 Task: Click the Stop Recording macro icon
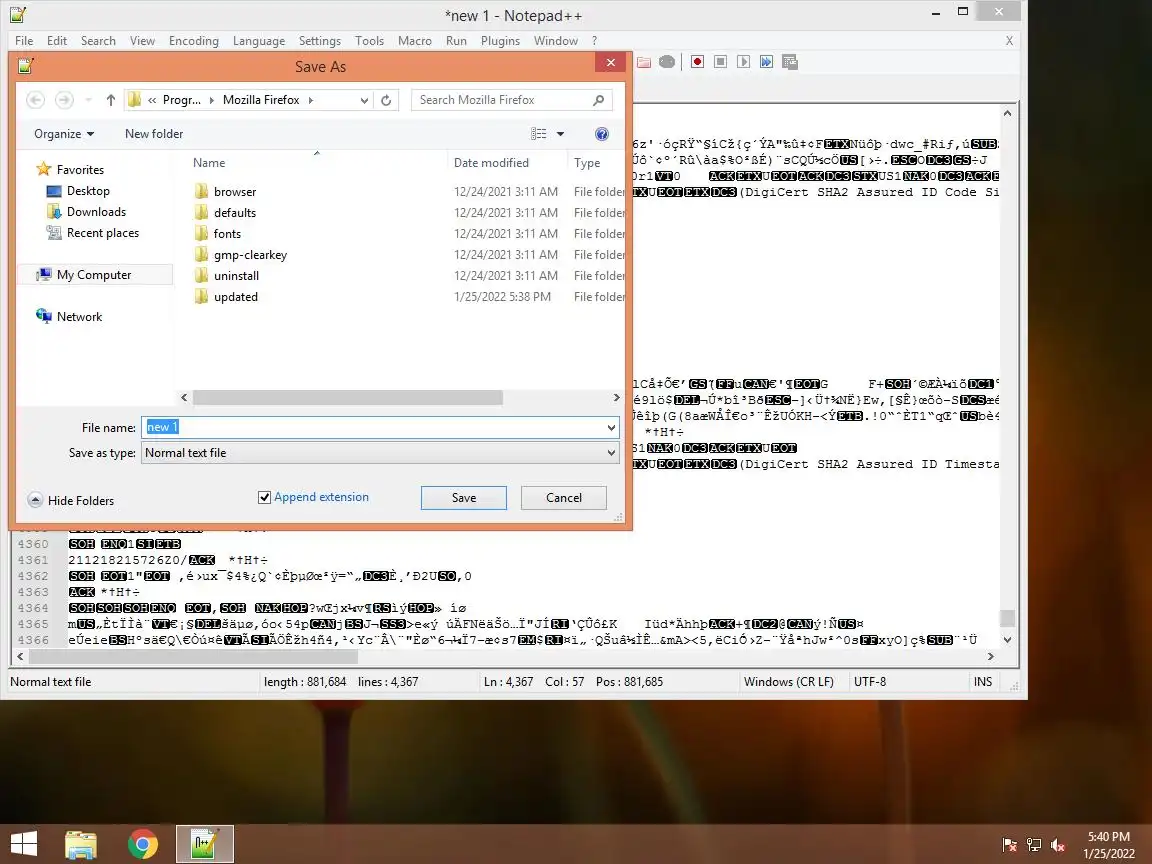720,62
